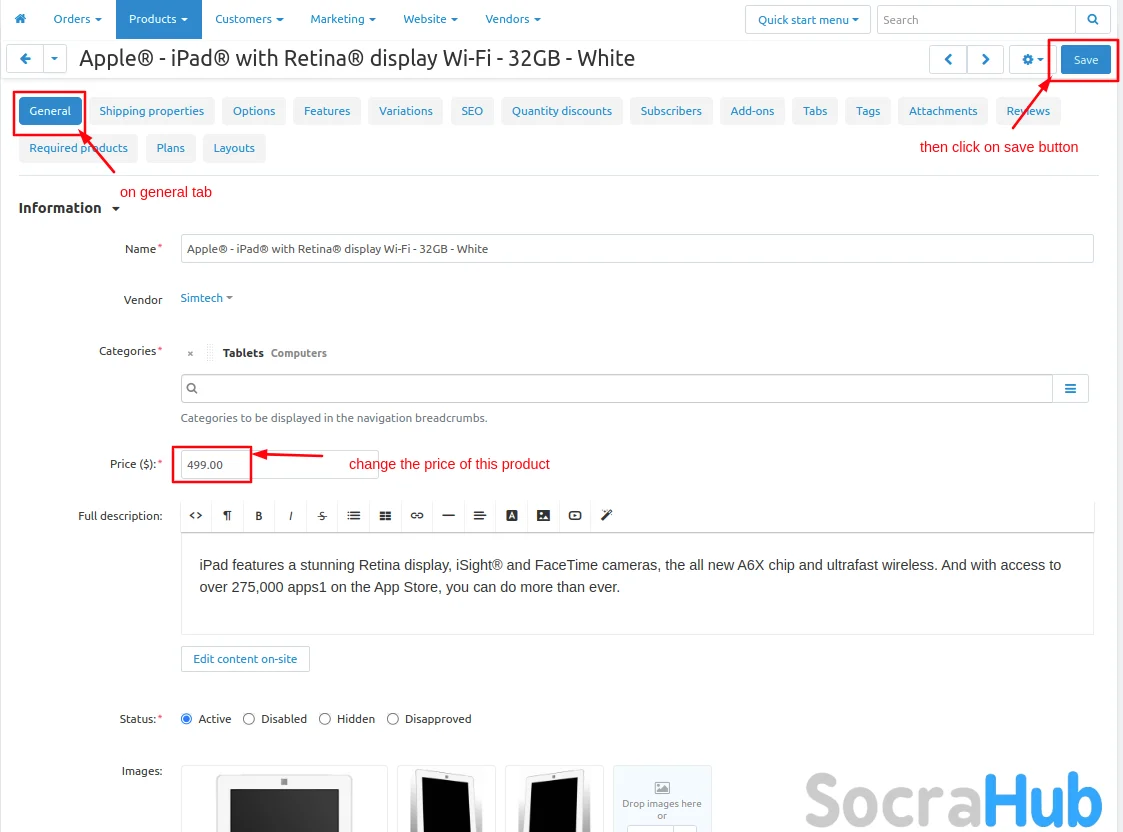The height and width of the screenshot is (832, 1123).
Task: Insert a link in the description editor
Action: [x=417, y=516]
